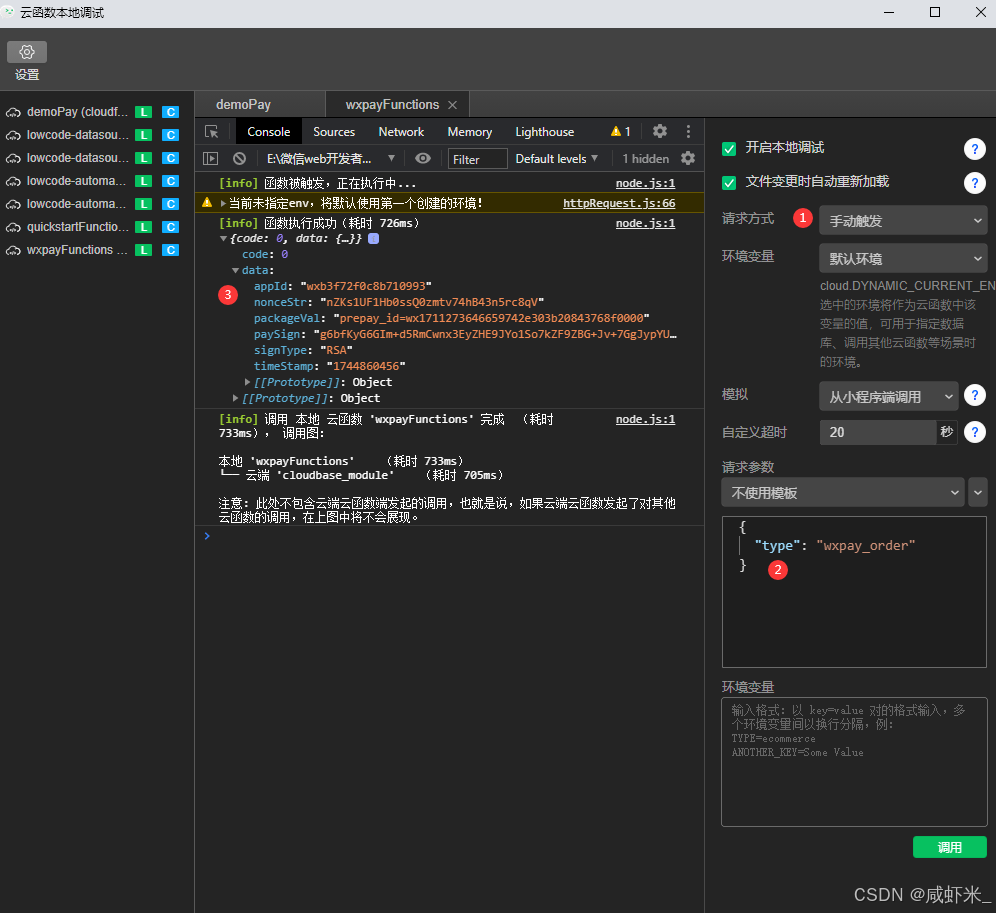Open the execution context E:\微信web开发者 dropdown

(x=330, y=159)
